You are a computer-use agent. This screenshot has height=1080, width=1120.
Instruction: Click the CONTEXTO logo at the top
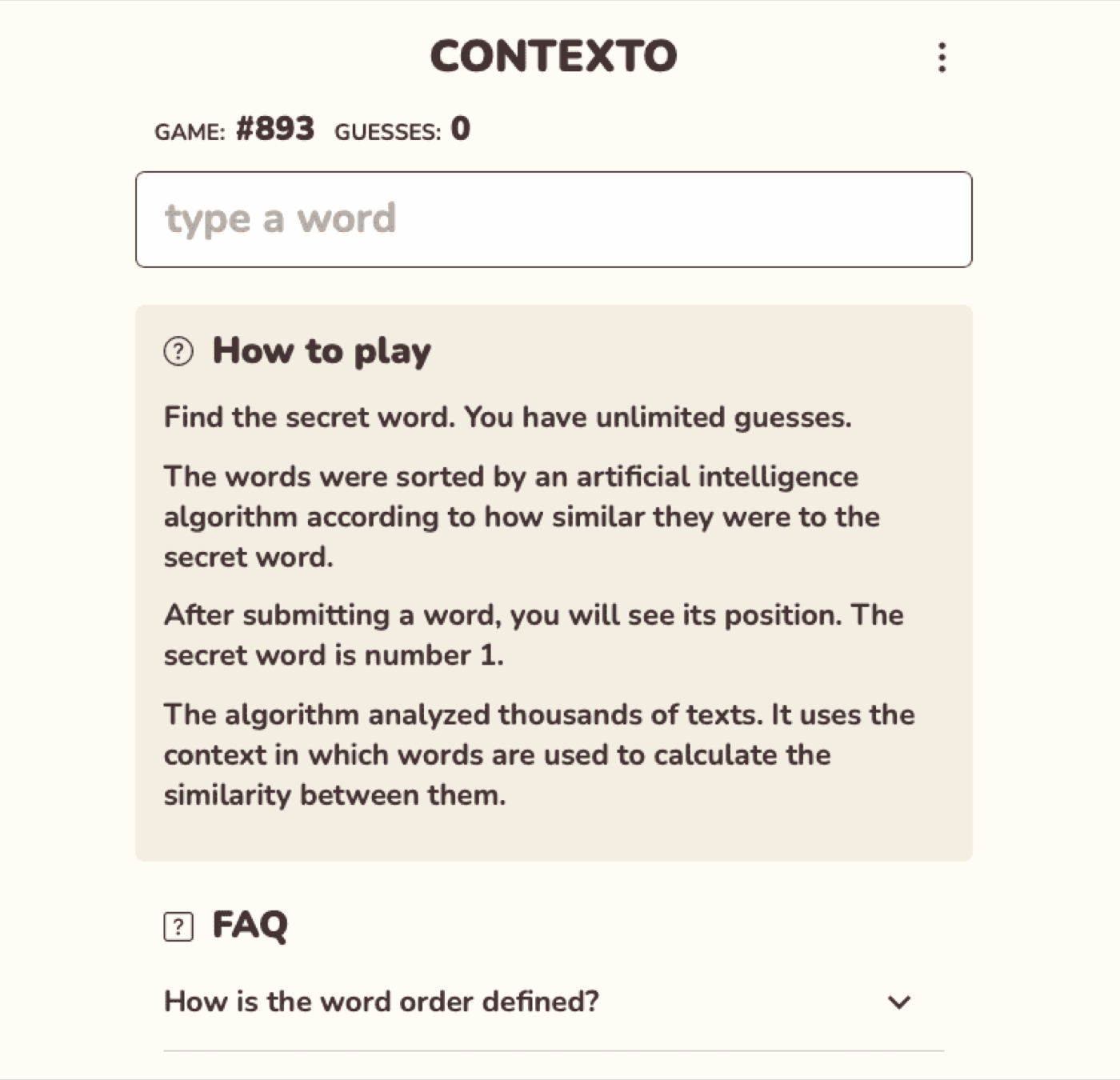(x=554, y=54)
